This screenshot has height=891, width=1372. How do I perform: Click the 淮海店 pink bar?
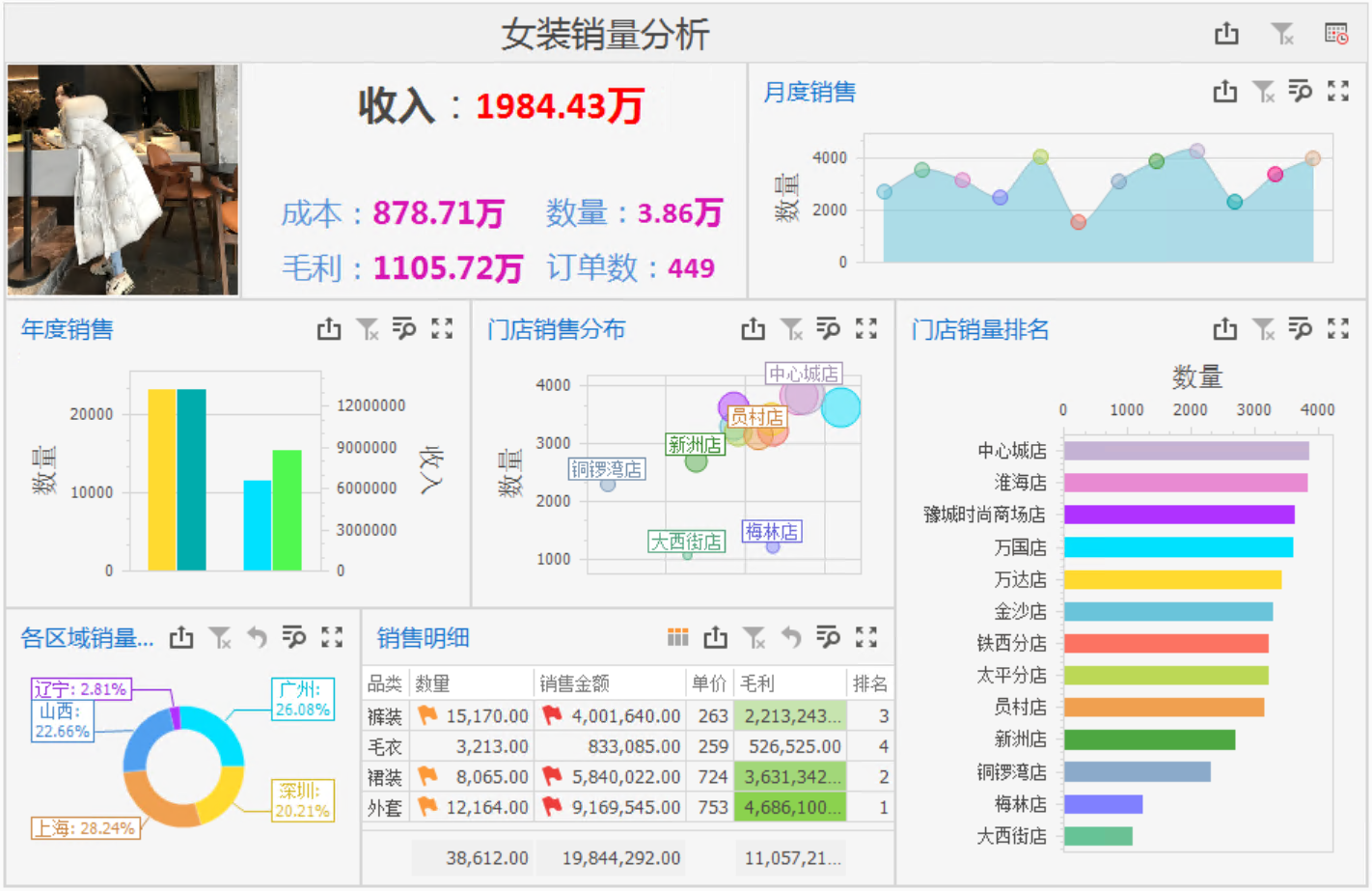1185,483
